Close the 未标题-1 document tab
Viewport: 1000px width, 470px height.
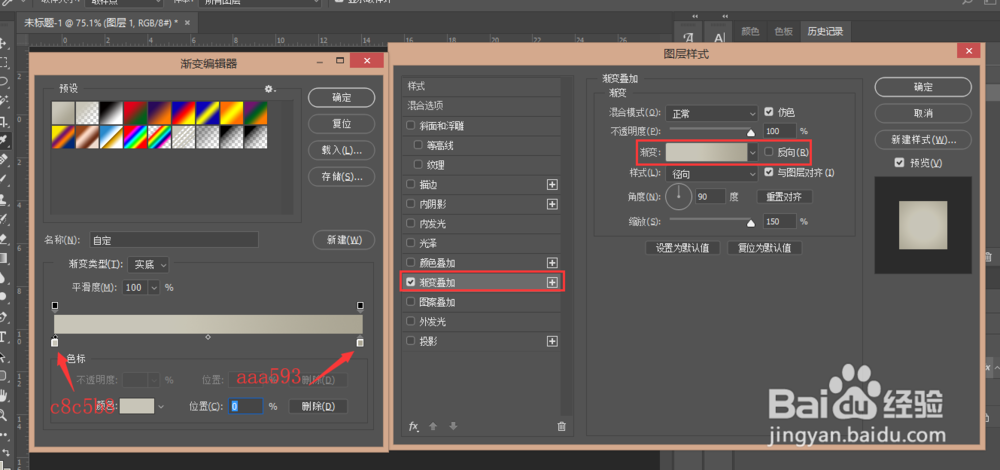pyautogui.click(x=187, y=23)
